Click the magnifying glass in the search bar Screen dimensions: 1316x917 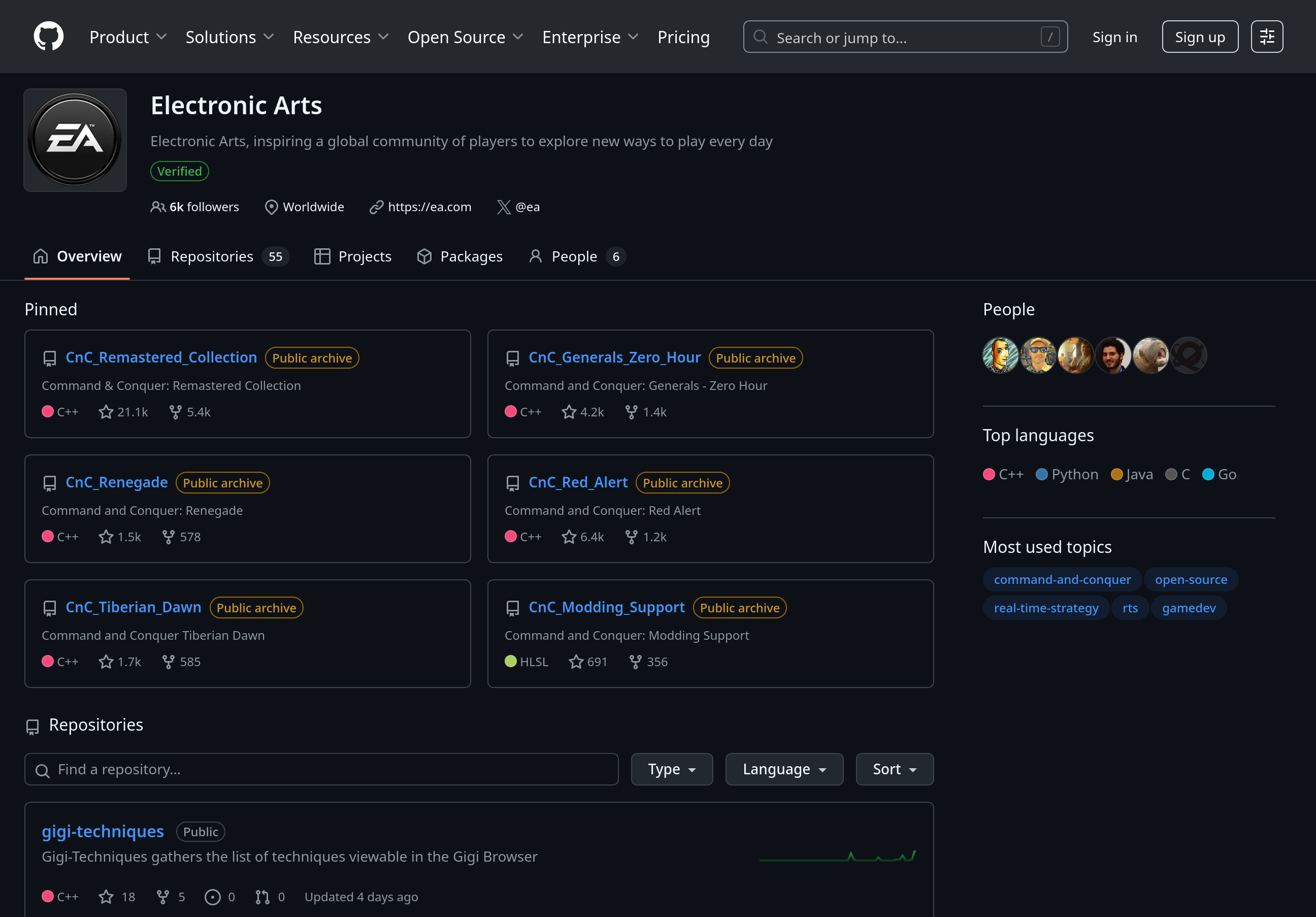(761, 37)
